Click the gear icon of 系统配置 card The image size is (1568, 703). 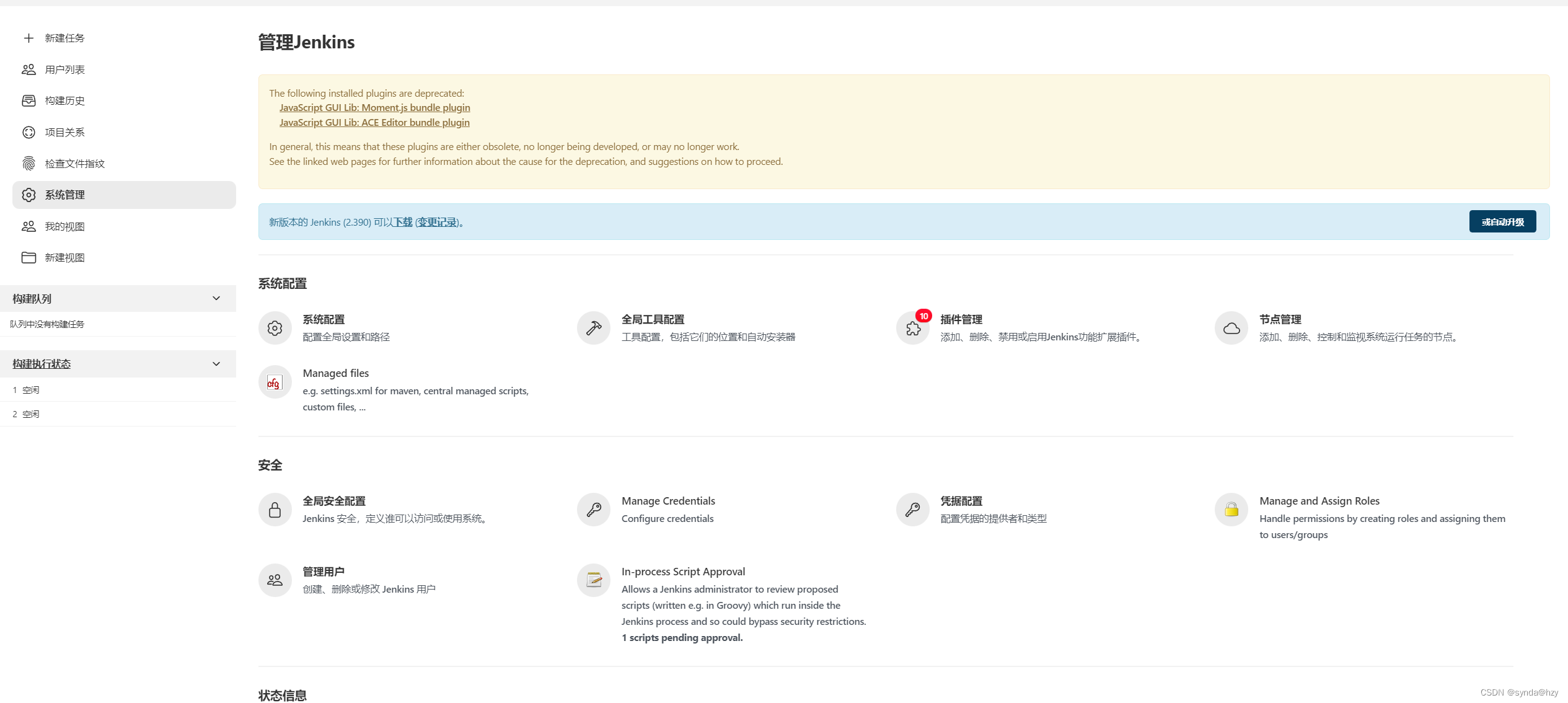tap(275, 328)
